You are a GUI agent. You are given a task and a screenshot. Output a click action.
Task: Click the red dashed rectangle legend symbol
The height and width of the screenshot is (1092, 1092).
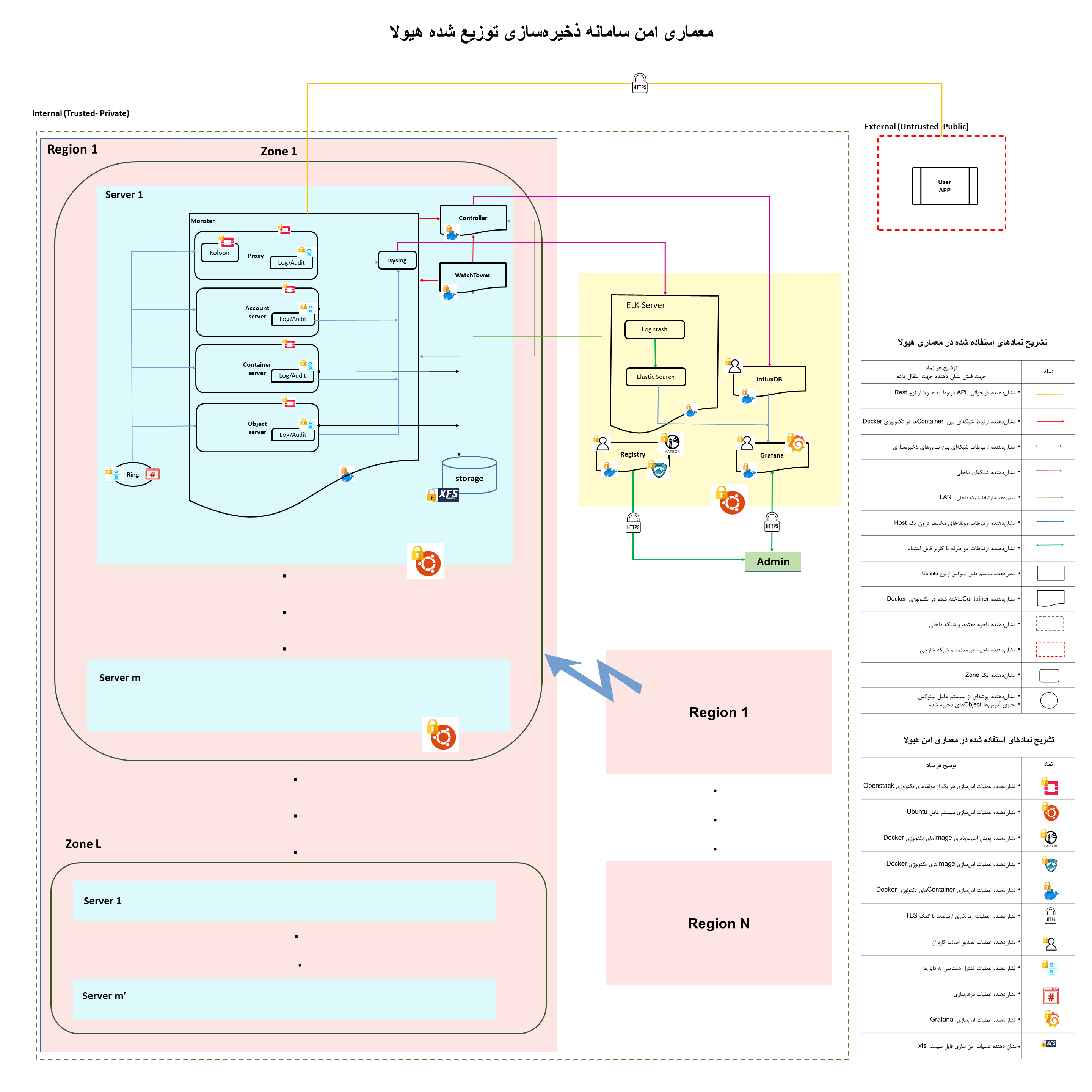click(1050, 650)
